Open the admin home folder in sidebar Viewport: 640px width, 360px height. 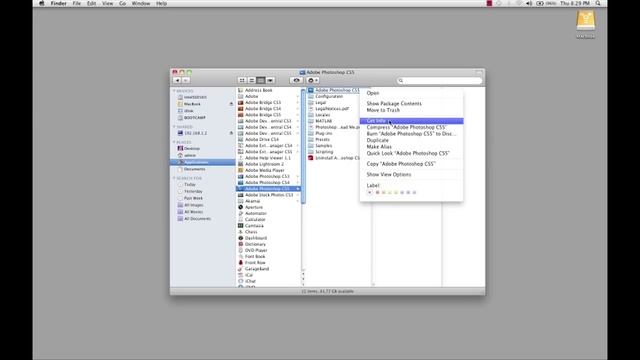pos(190,156)
